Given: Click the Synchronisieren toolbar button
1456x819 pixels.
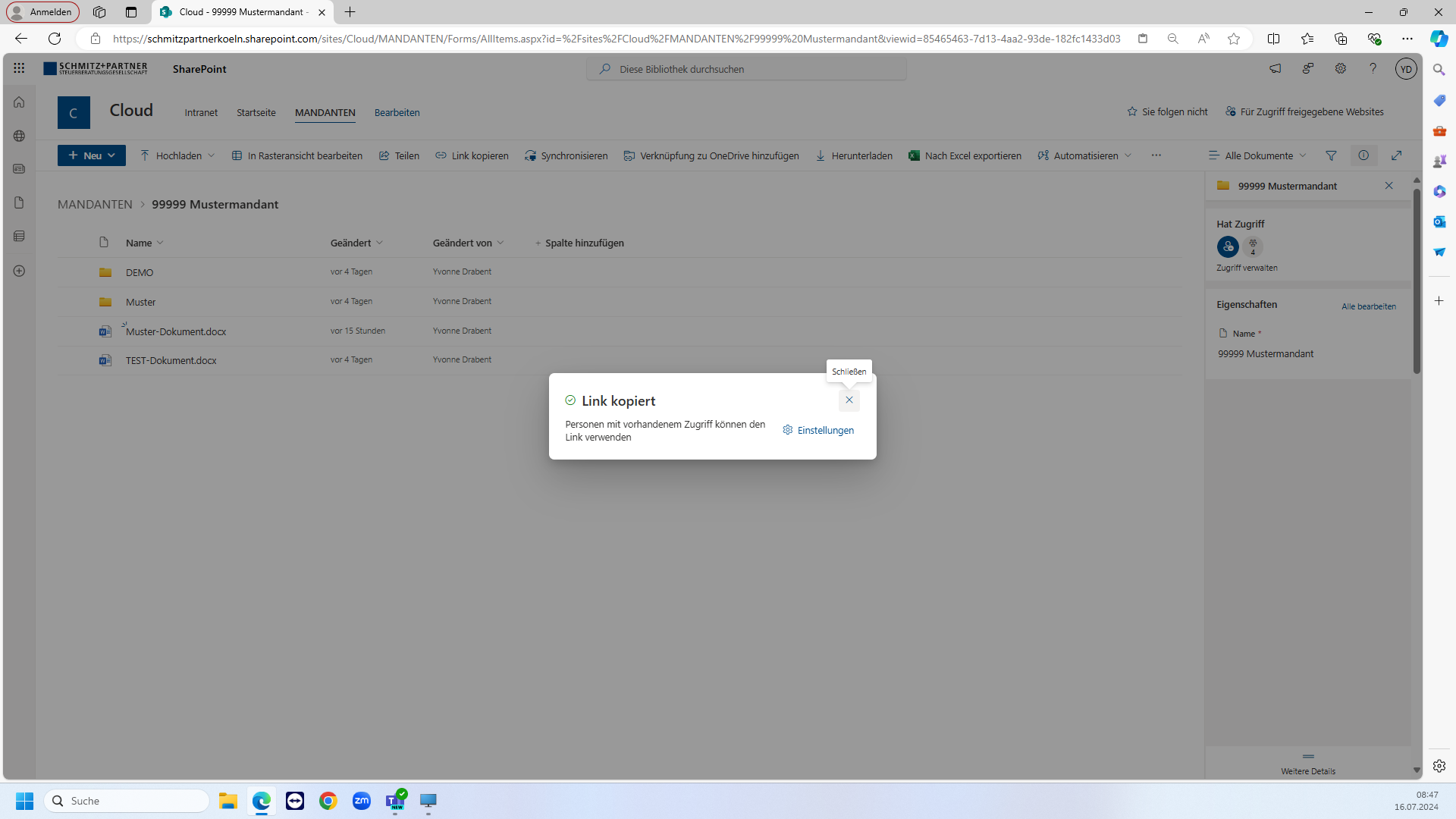Looking at the screenshot, I should [x=566, y=155].
